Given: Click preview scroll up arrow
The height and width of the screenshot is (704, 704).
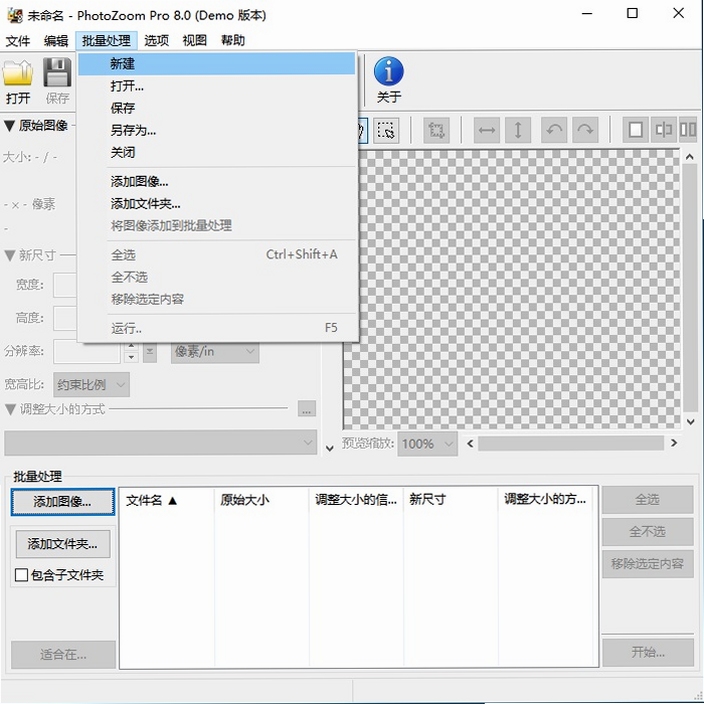Looking at the screenshot, I should tap(690, 157).
